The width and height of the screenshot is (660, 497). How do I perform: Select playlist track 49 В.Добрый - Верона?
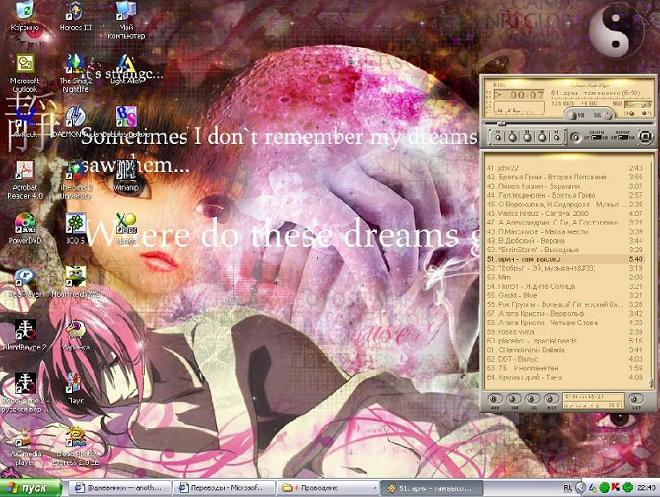pyautogui.click(x=564, y=241)
